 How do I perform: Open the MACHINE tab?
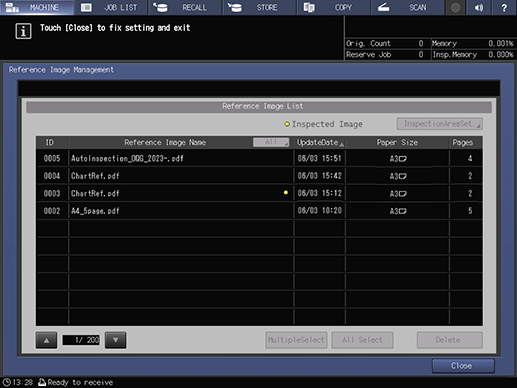(37, 7)
